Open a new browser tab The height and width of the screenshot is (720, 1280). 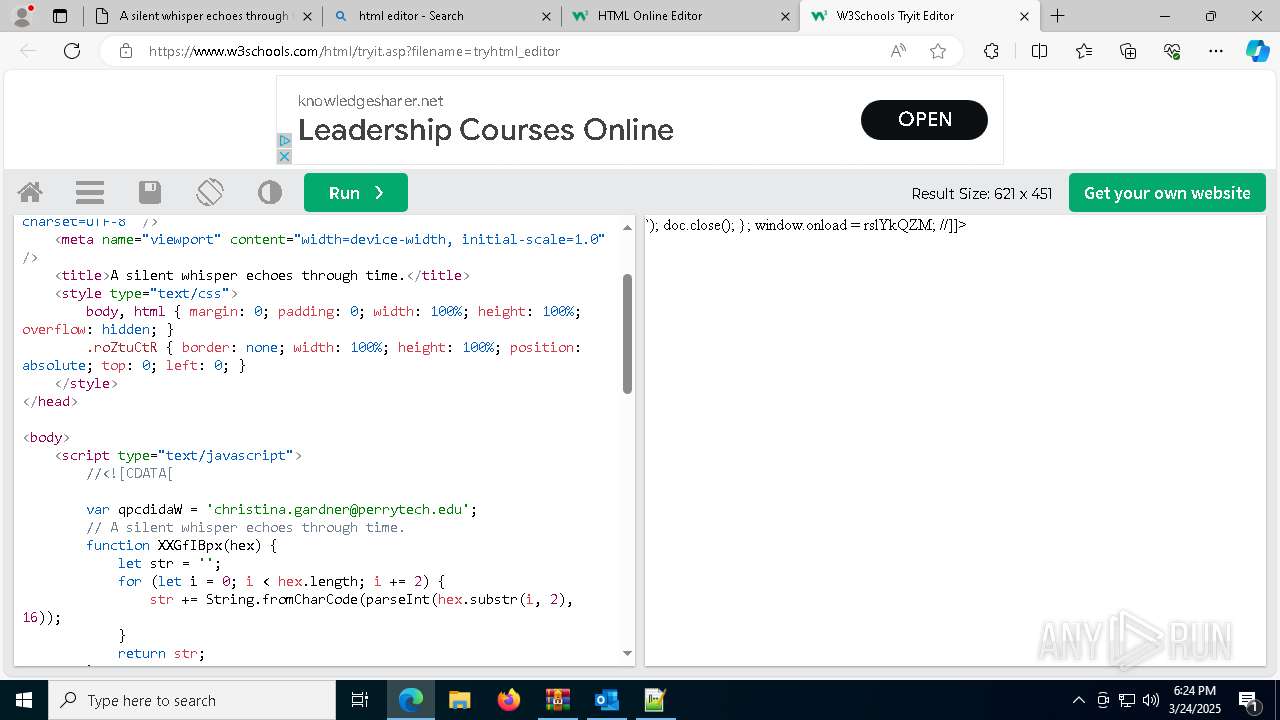point(1057,16)
